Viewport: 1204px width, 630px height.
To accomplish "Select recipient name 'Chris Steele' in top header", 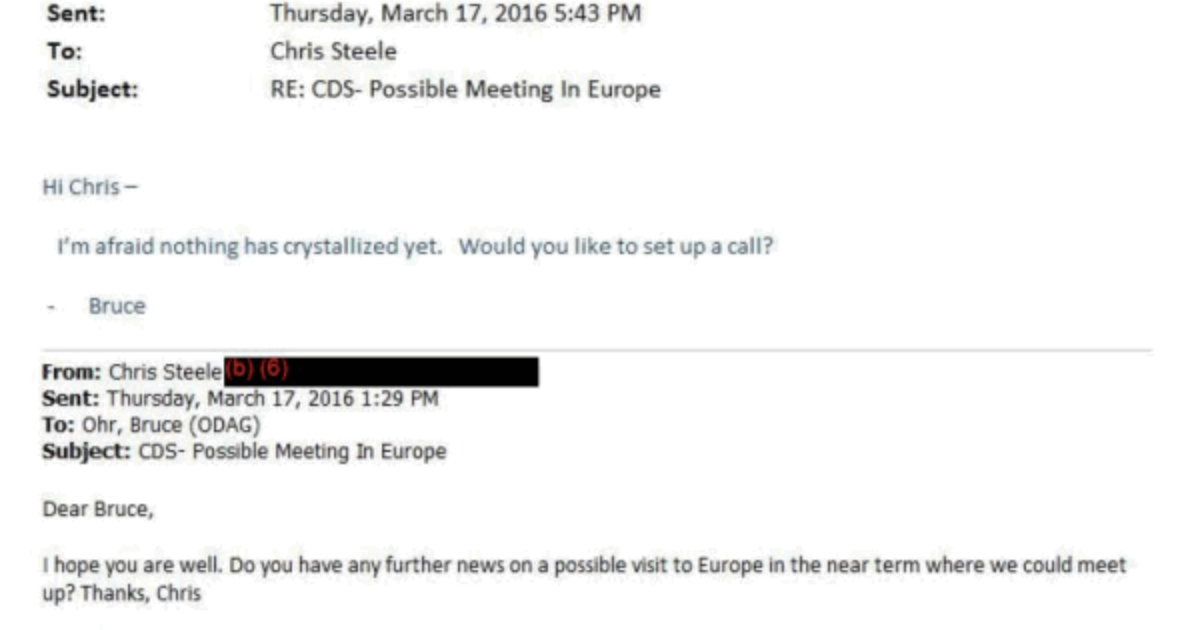I will pos(333,52).
